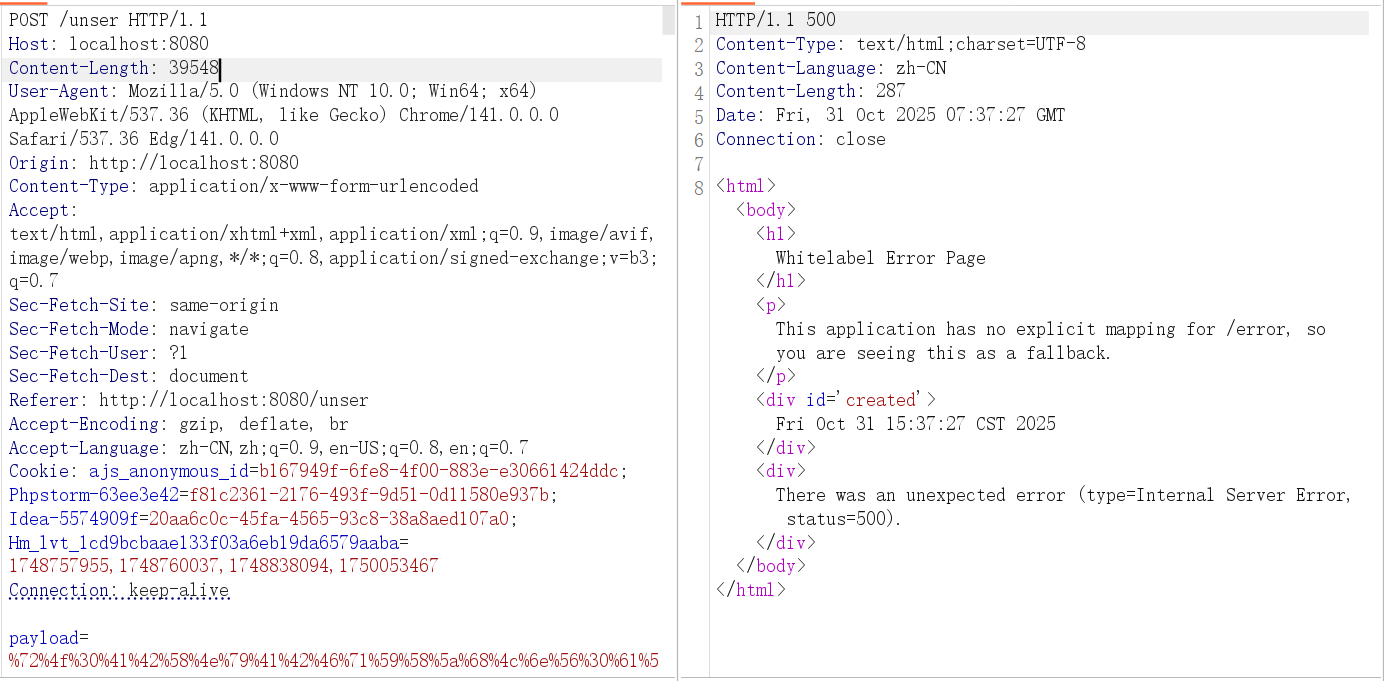Place cursor on Host localhost:8080 header
The width and height of the screenshot is (1384, 681).
pyautogui.click(x=108, y=44)
